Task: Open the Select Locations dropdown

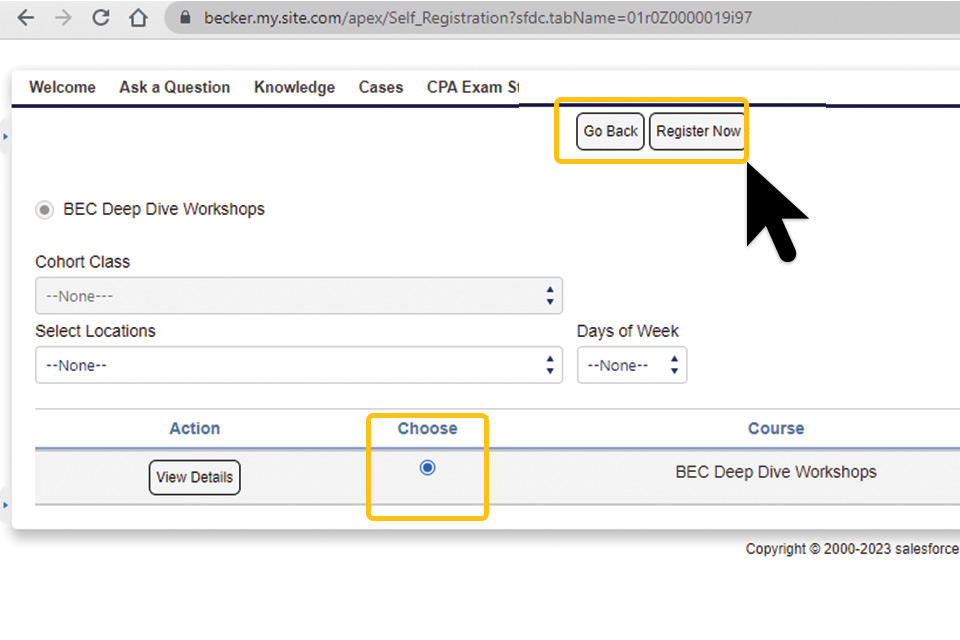Action: (299, 365)
